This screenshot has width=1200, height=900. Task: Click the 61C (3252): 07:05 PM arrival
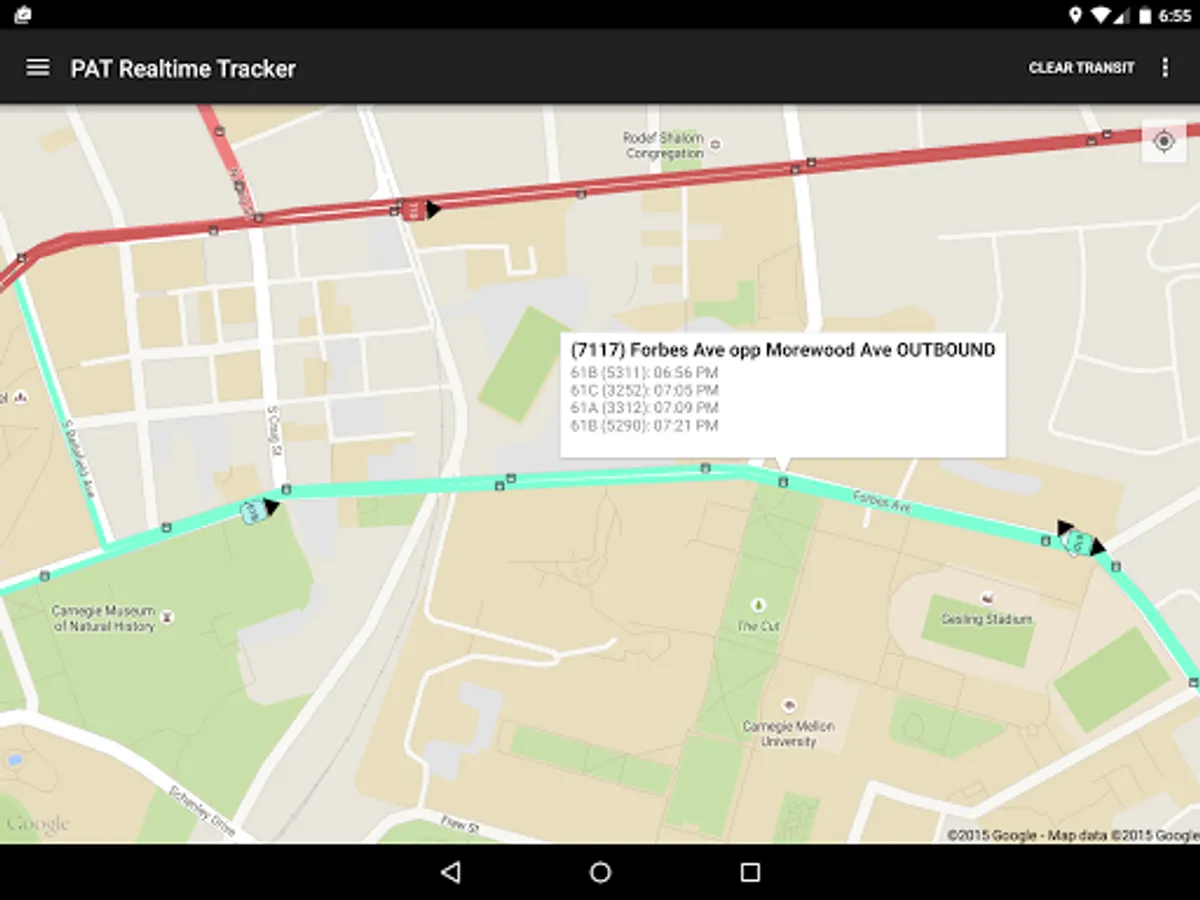[x=644, y=390]
